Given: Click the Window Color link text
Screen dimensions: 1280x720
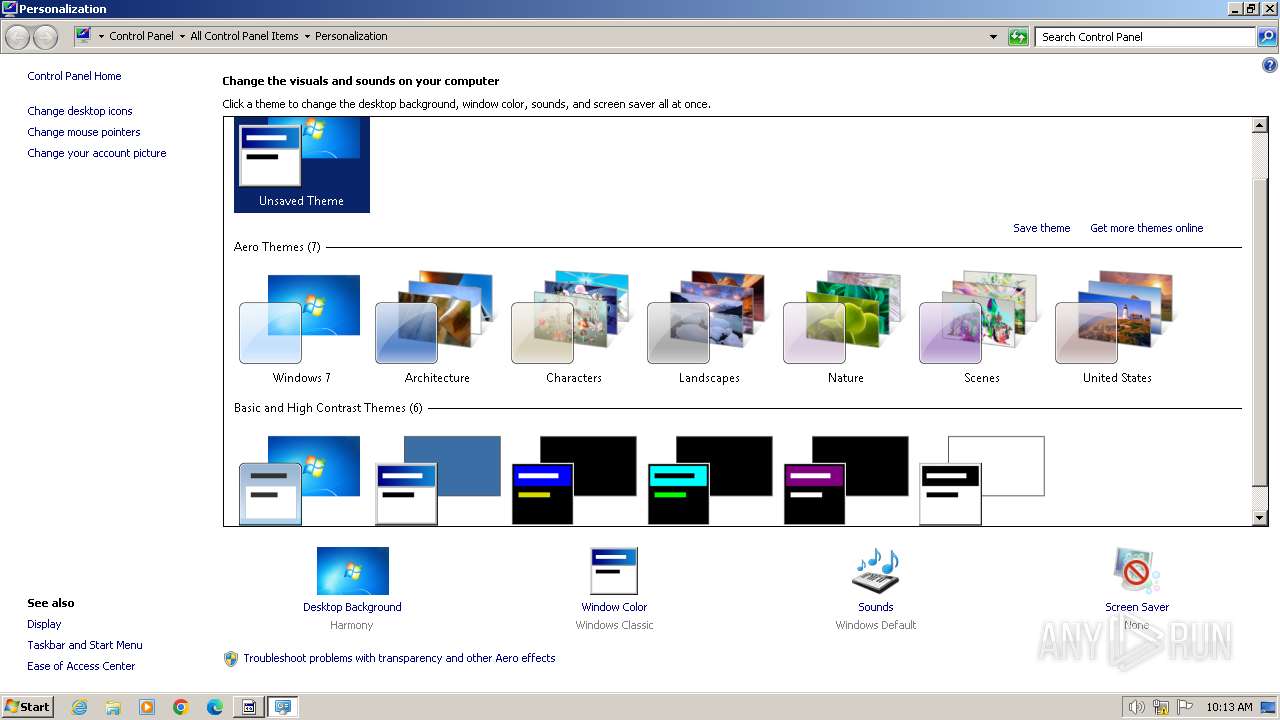Looking at the screenshot, I should pos(614,607).
